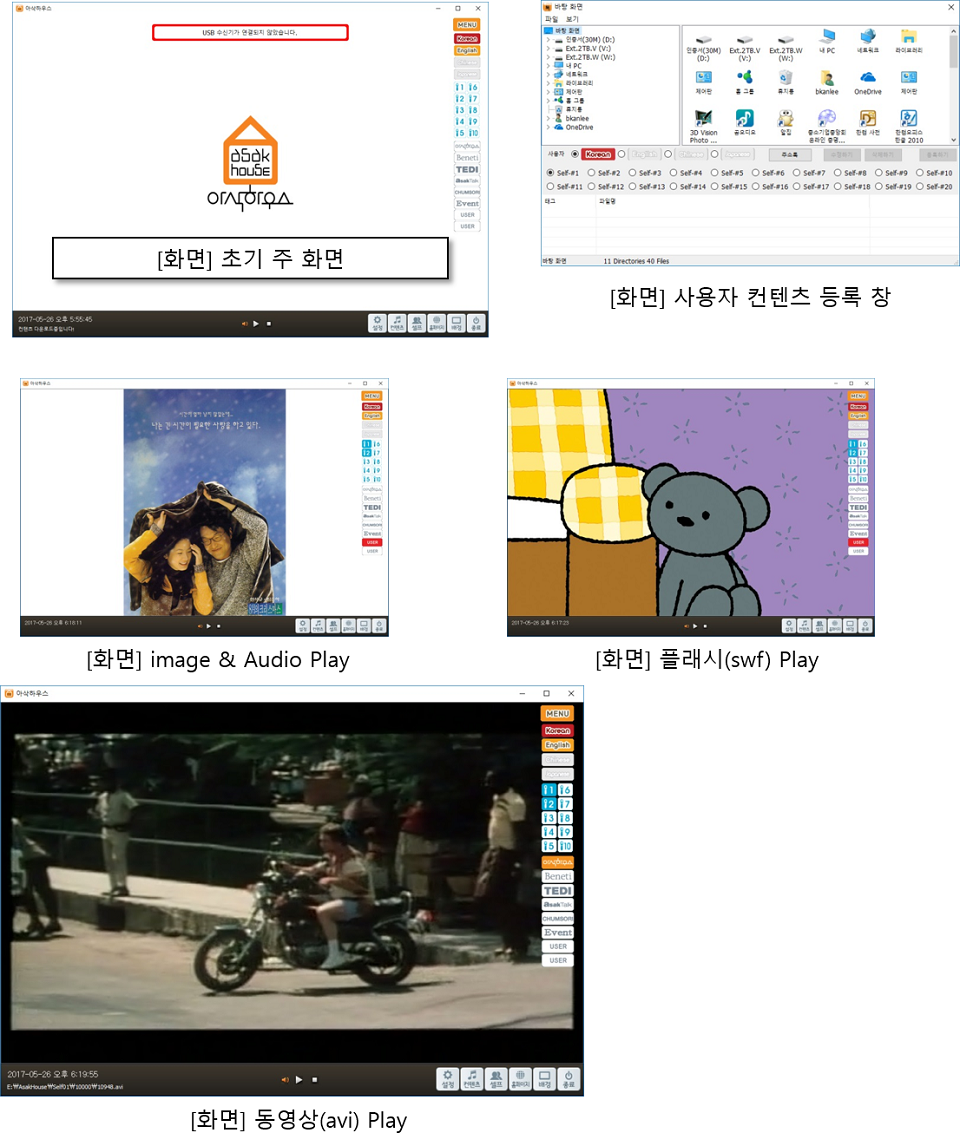Click the power exit icon in initial main screen
The width and height of the screenshot is (960, 1146).
(x=476, y=322)
